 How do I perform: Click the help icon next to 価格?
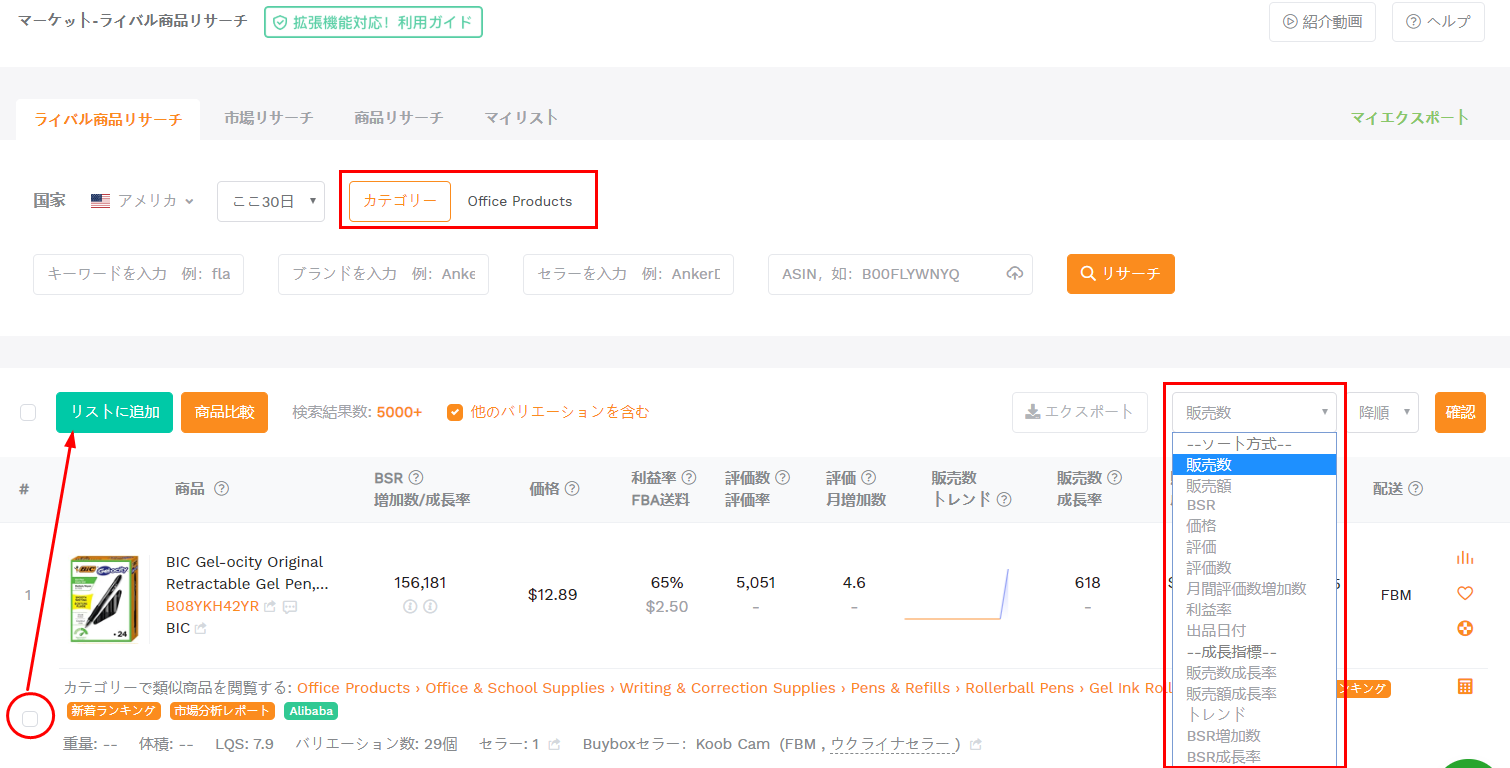pos(572,489)
